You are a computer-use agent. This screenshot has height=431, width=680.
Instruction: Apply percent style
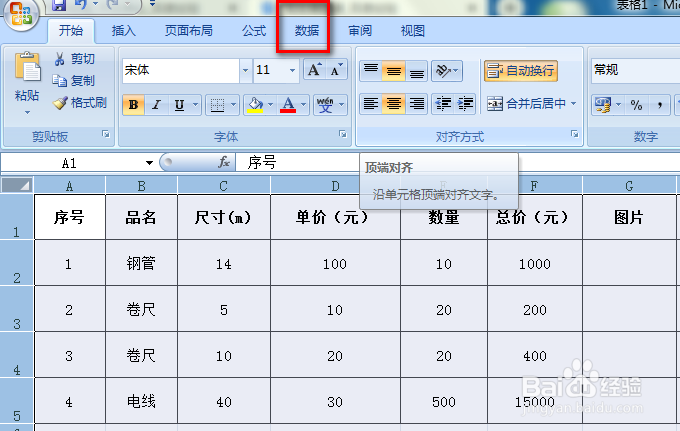[x=636, y=105]
